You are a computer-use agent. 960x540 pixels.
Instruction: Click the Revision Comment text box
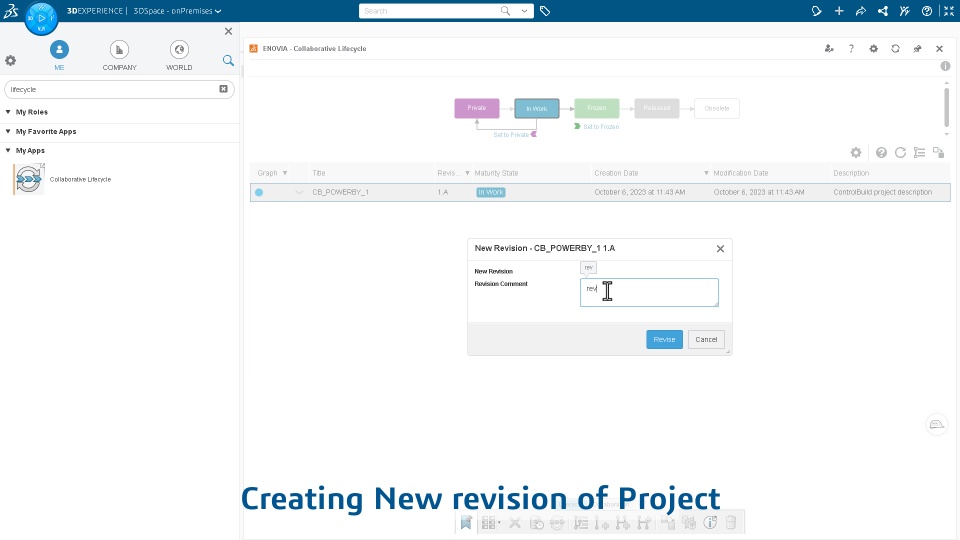pyautogui.click(x=649, y=293)
